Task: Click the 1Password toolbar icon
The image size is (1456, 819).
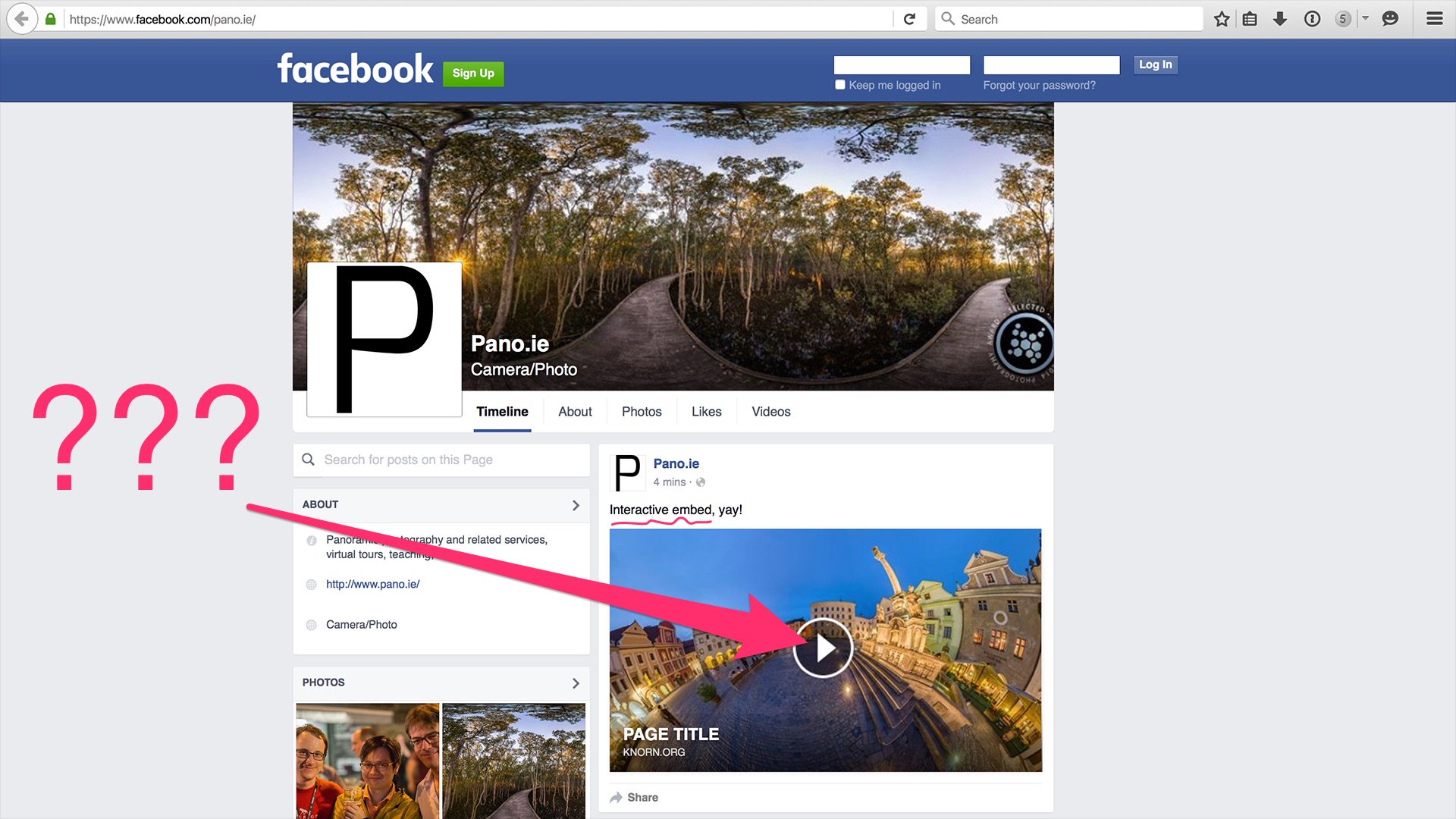Action: coord(1312,19)
